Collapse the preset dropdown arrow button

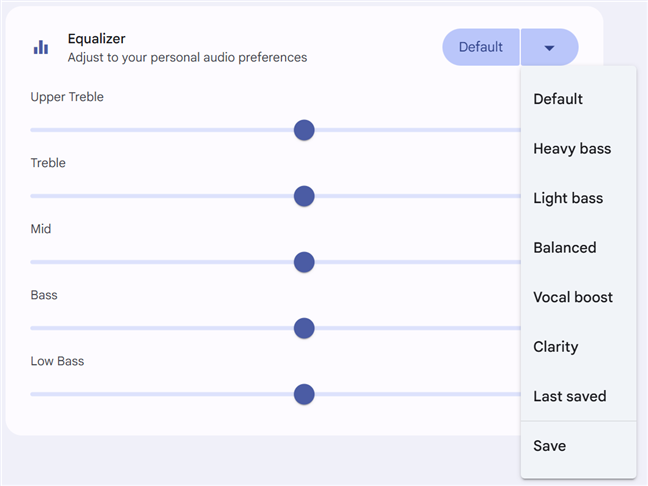point(549,47)
